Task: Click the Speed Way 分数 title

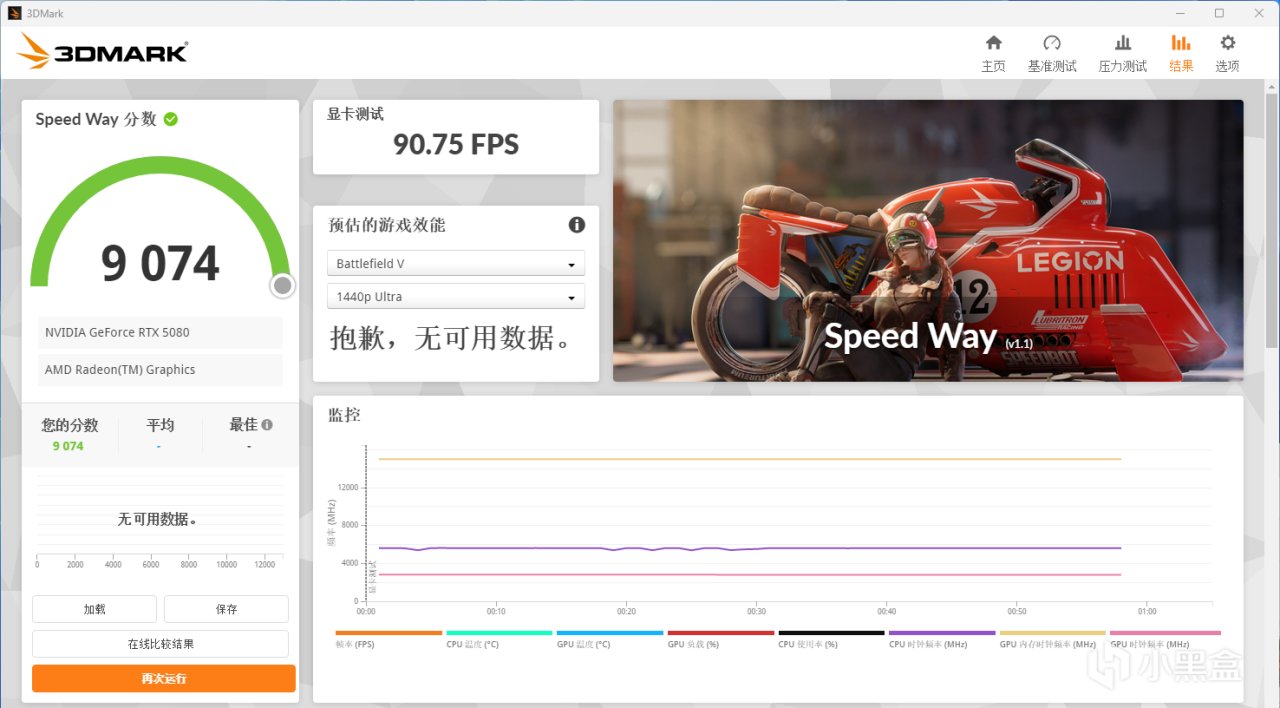Action: [96, 119]
